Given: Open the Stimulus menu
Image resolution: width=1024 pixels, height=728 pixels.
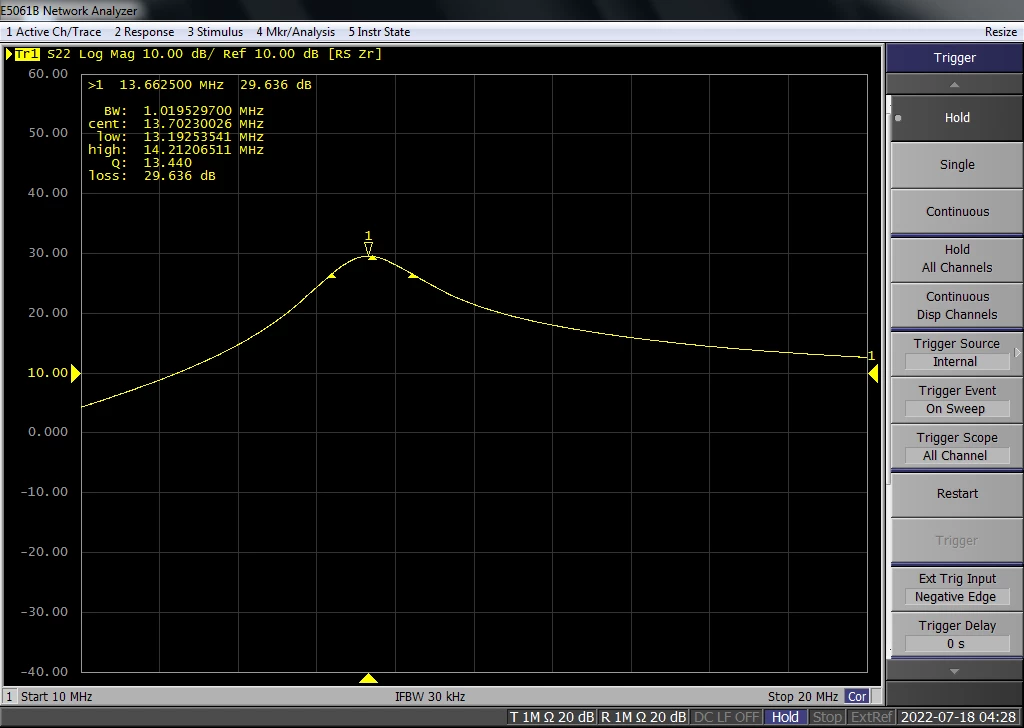Looking at the screenshot, I should [x=215, y=32].
